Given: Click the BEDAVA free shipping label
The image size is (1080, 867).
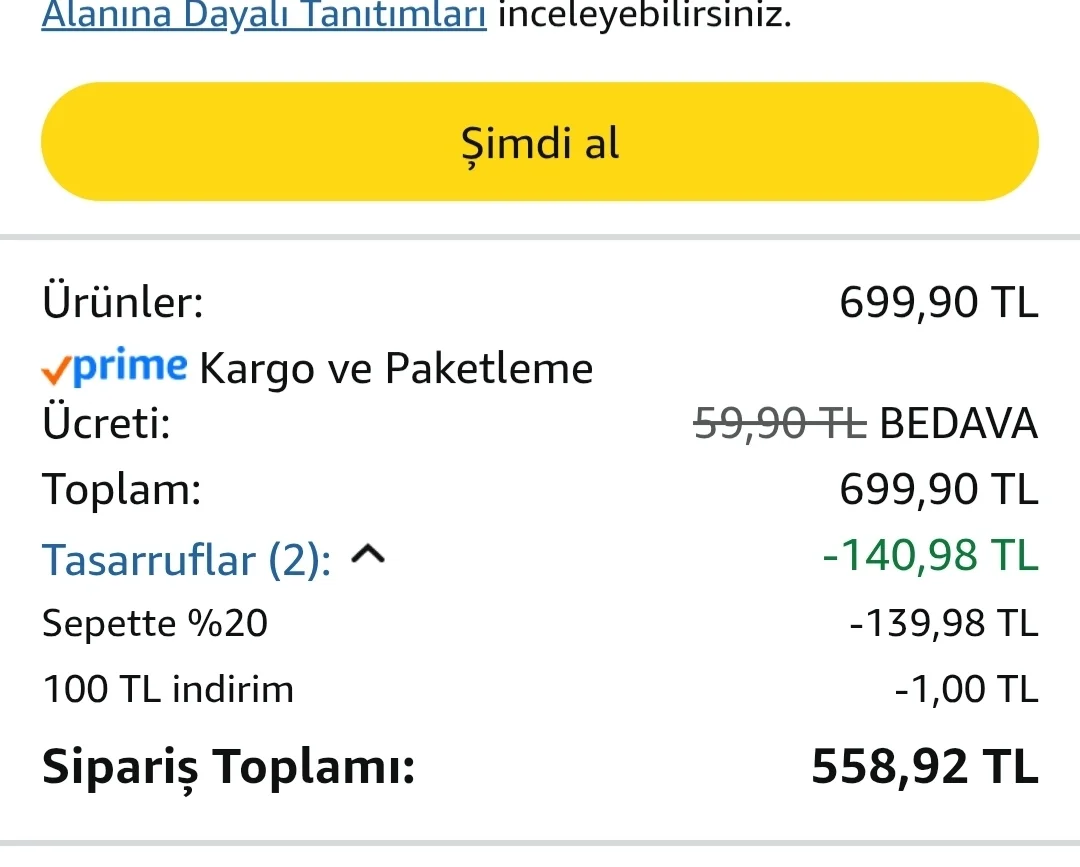Looking at the screenshot, I should (958, 425).
